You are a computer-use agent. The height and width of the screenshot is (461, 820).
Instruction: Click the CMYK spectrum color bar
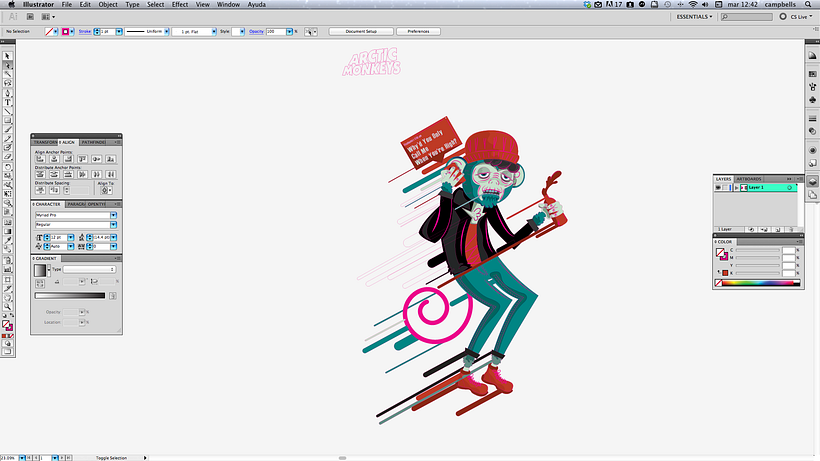(x=761, y=283)
